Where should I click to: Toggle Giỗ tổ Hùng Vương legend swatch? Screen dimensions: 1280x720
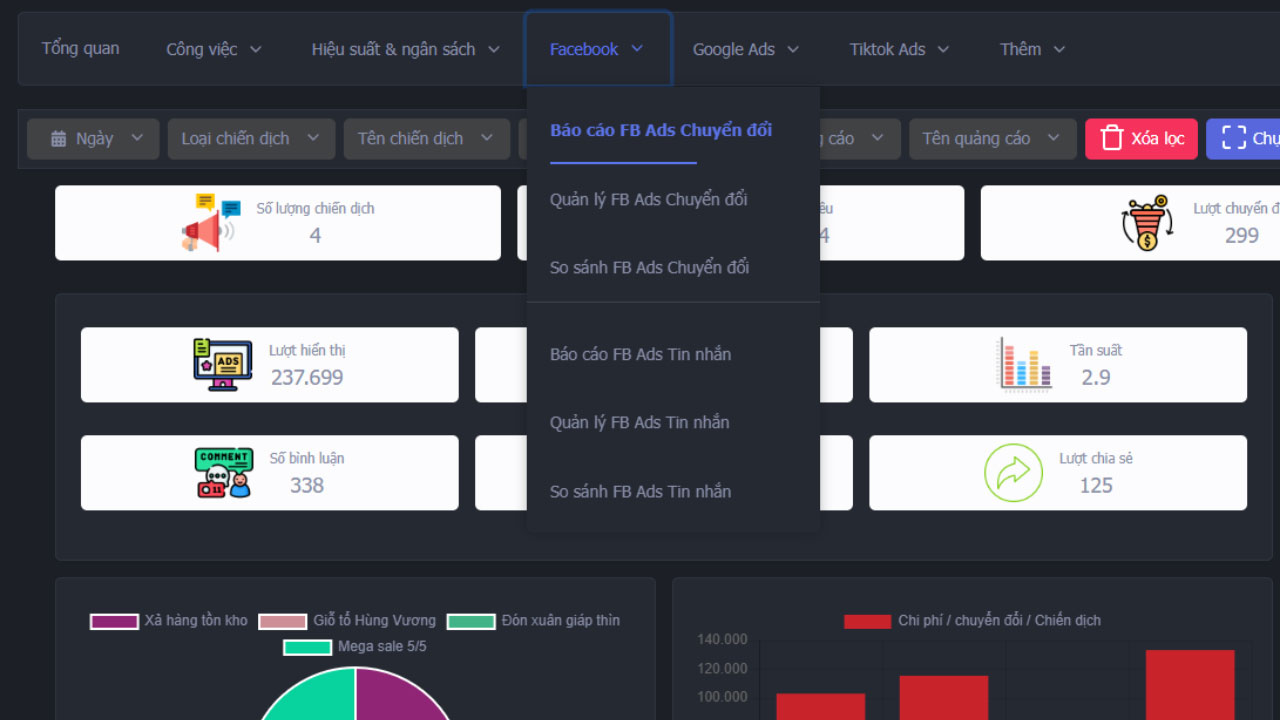(x=283, y=621)
